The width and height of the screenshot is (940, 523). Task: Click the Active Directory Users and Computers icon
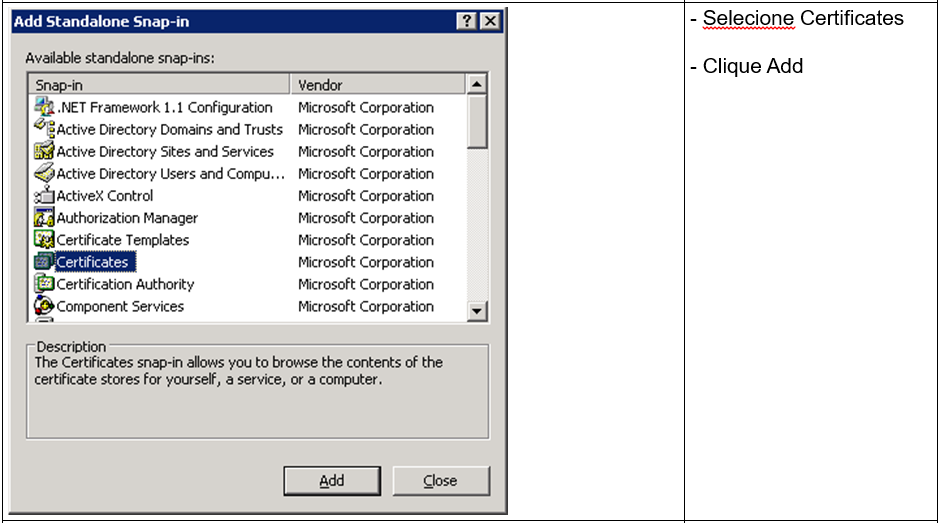pos(44,174)
